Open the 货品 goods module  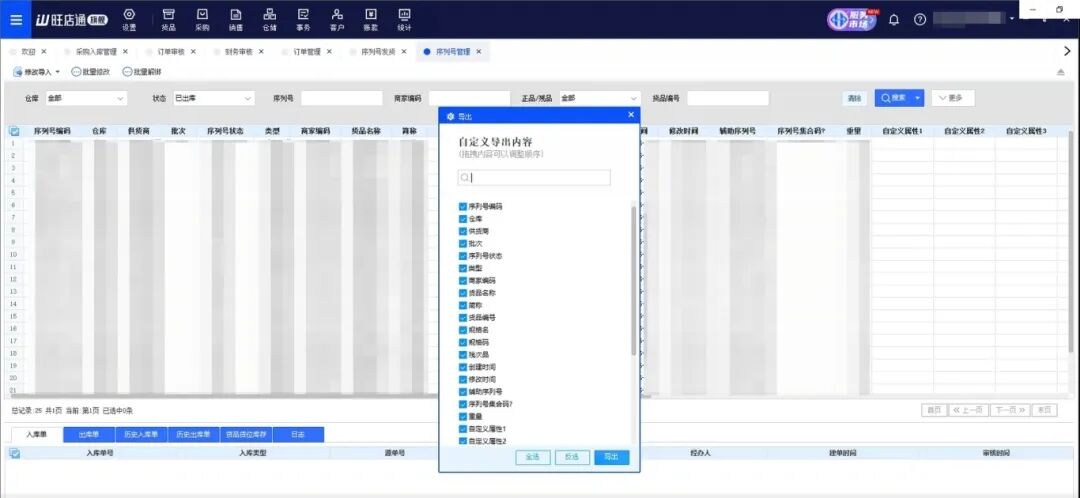coord(168,21)
